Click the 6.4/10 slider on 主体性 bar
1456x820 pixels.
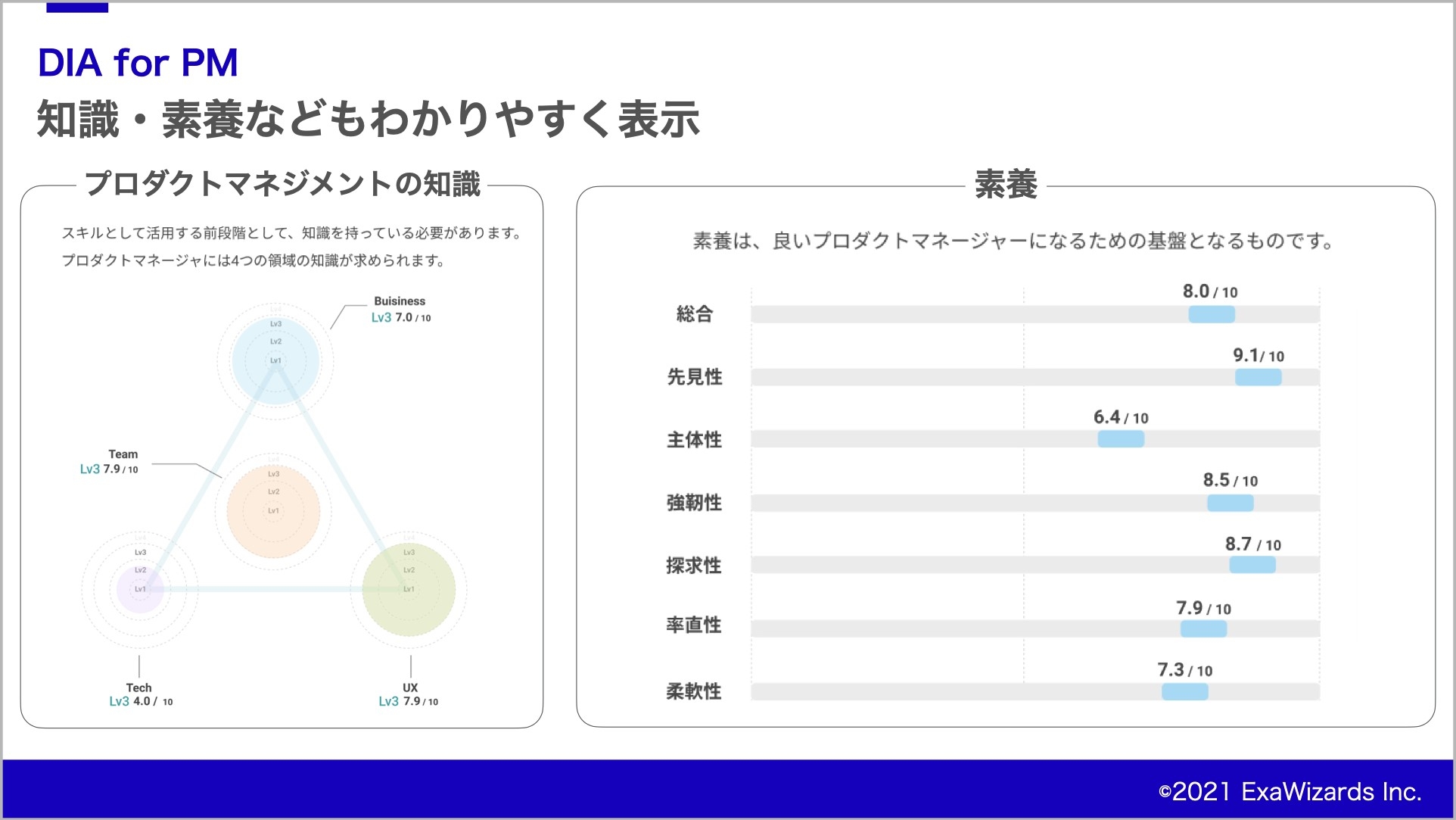click(1121, 438)
